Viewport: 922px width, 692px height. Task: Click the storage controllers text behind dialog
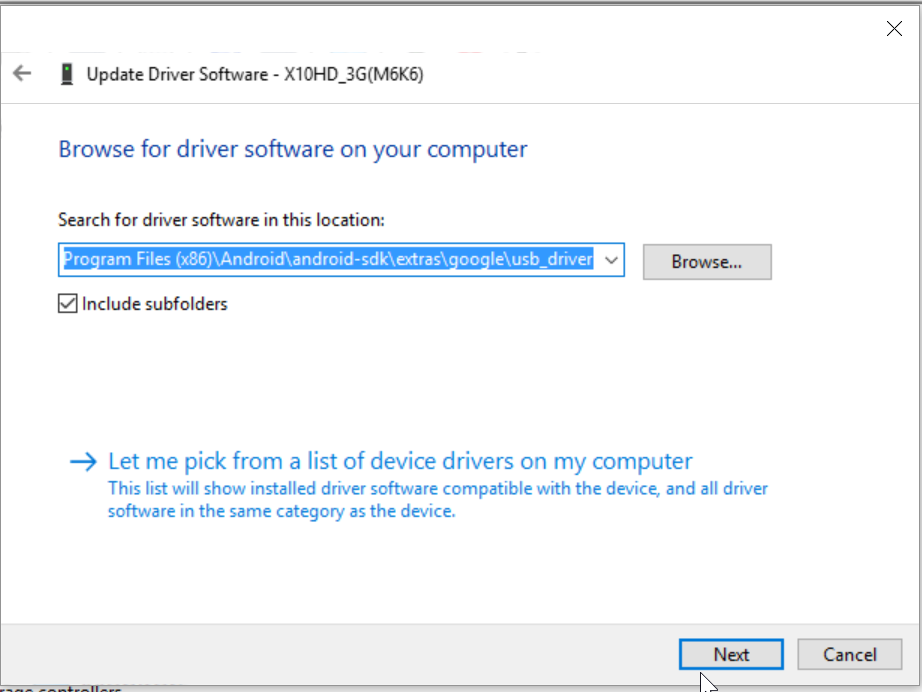(x=61, y=688)
